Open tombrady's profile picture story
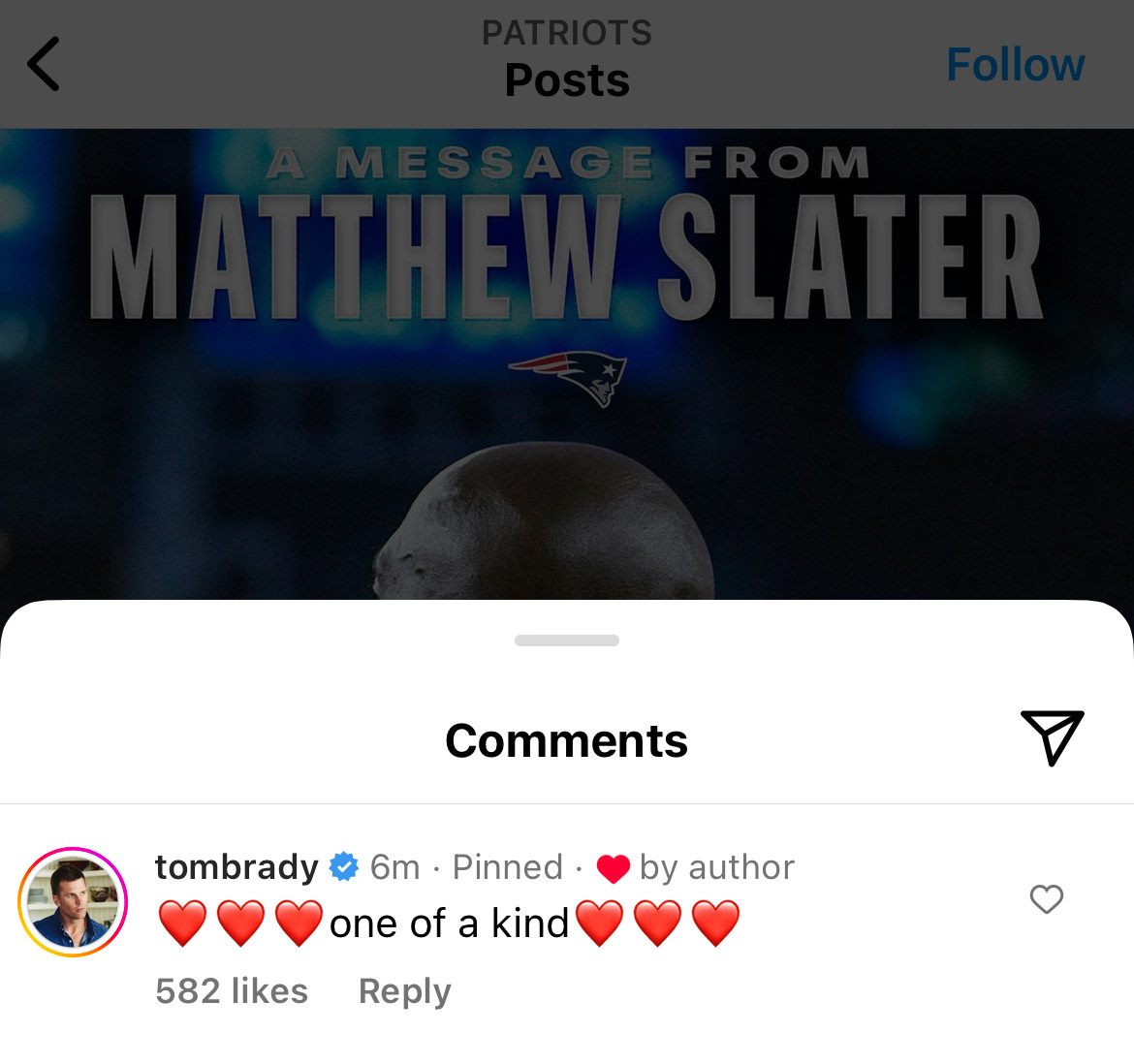Screen dimensions: 1134x1064 [73, 902]
